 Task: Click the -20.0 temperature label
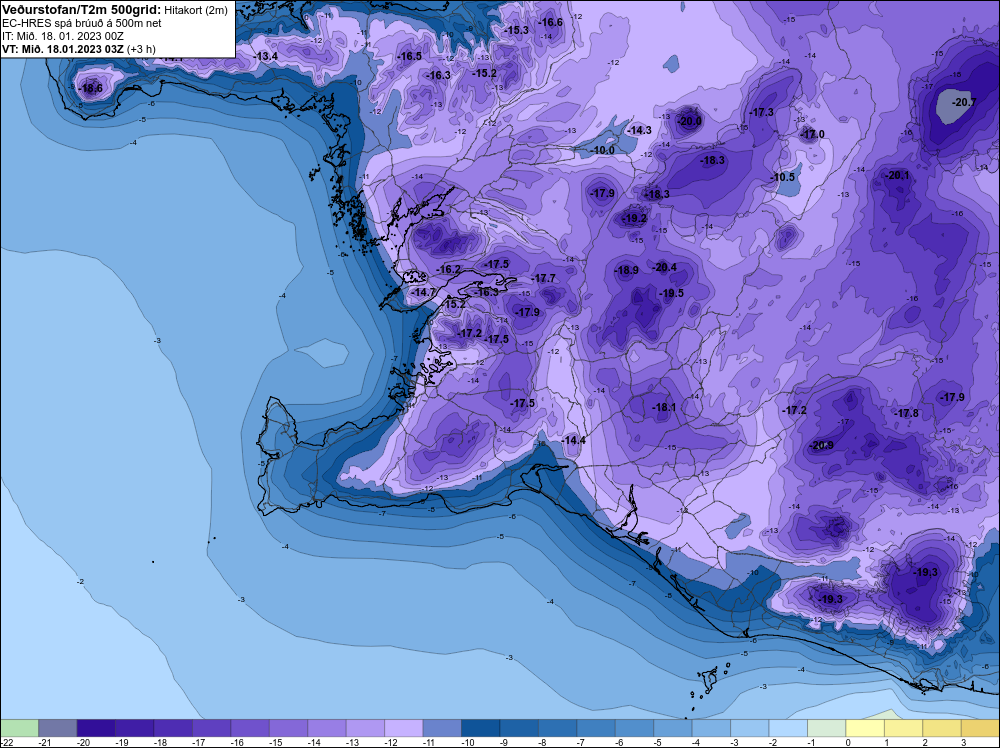[x=689, y=121]
